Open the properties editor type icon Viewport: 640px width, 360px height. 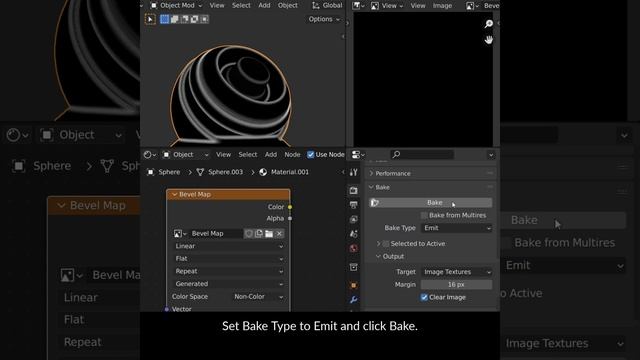click(358, 155)
